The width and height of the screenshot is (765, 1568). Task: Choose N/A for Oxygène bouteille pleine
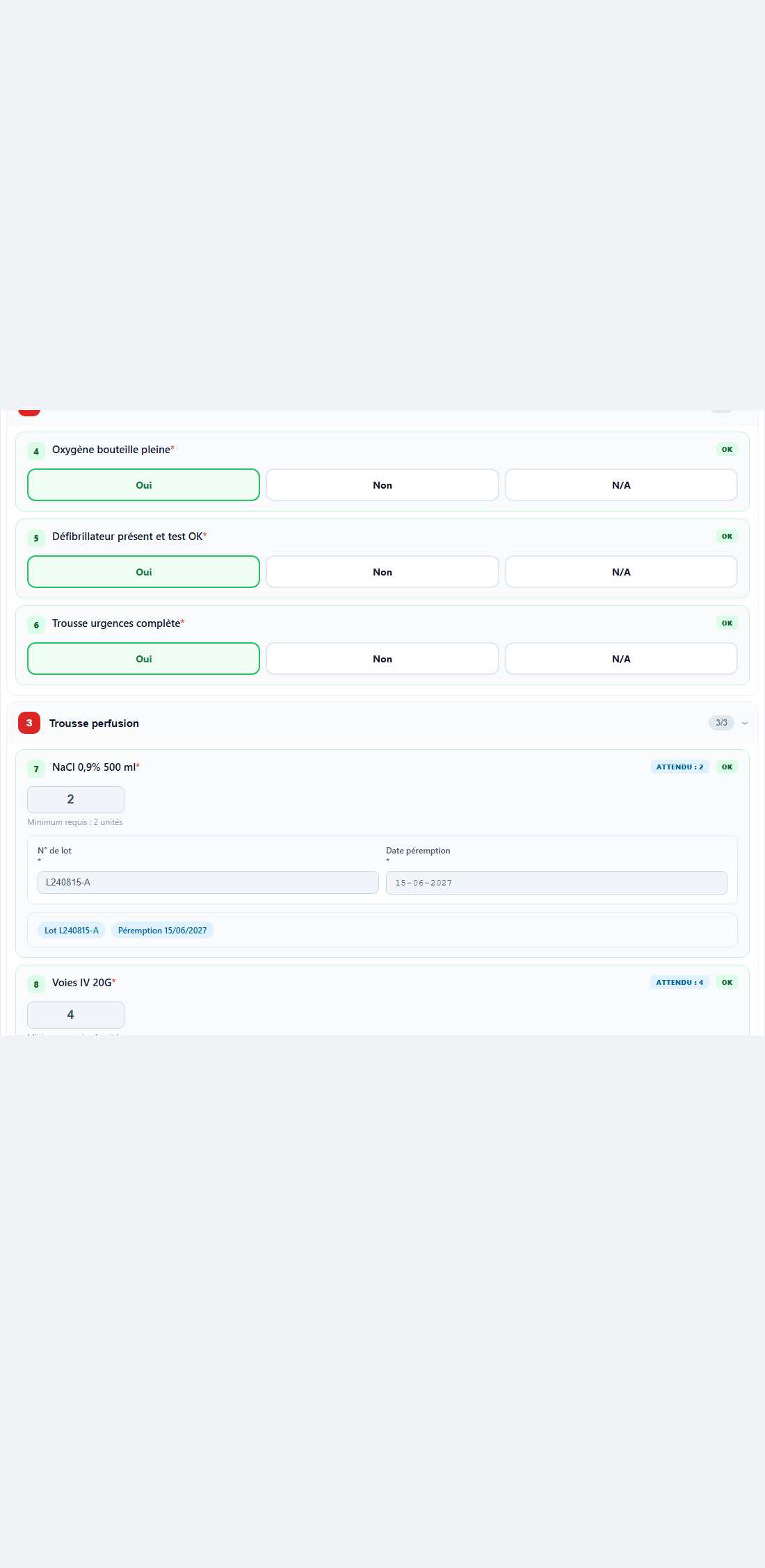tap(621, 485)
